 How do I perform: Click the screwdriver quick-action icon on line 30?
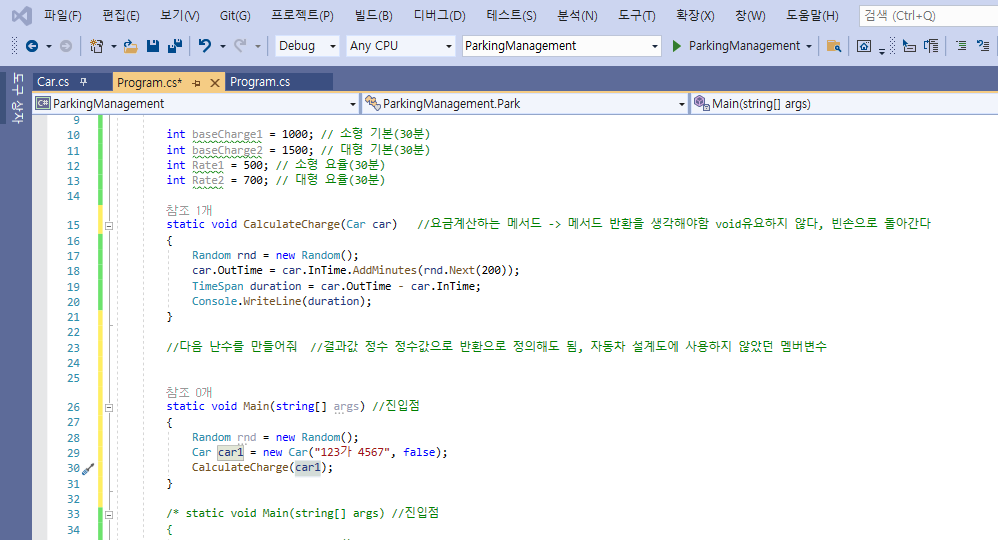coord(88,469)
